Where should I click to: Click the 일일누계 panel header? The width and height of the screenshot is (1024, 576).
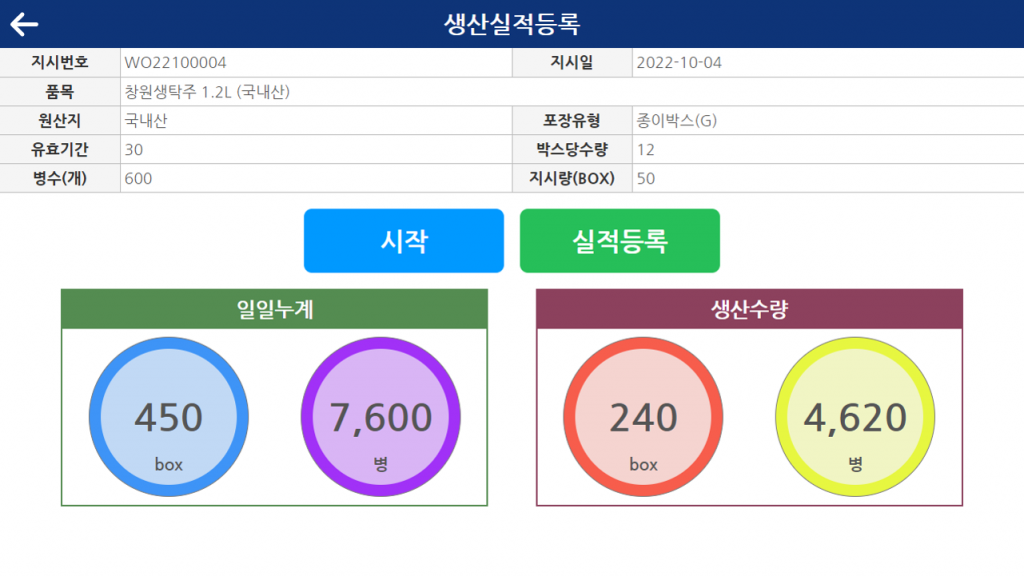[x=274, y=309]
